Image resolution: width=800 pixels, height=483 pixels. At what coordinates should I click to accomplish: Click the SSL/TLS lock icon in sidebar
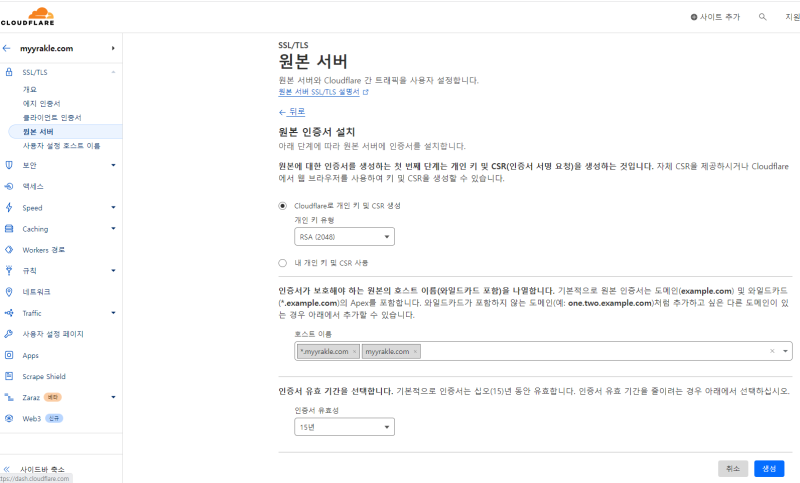point(8,73)
